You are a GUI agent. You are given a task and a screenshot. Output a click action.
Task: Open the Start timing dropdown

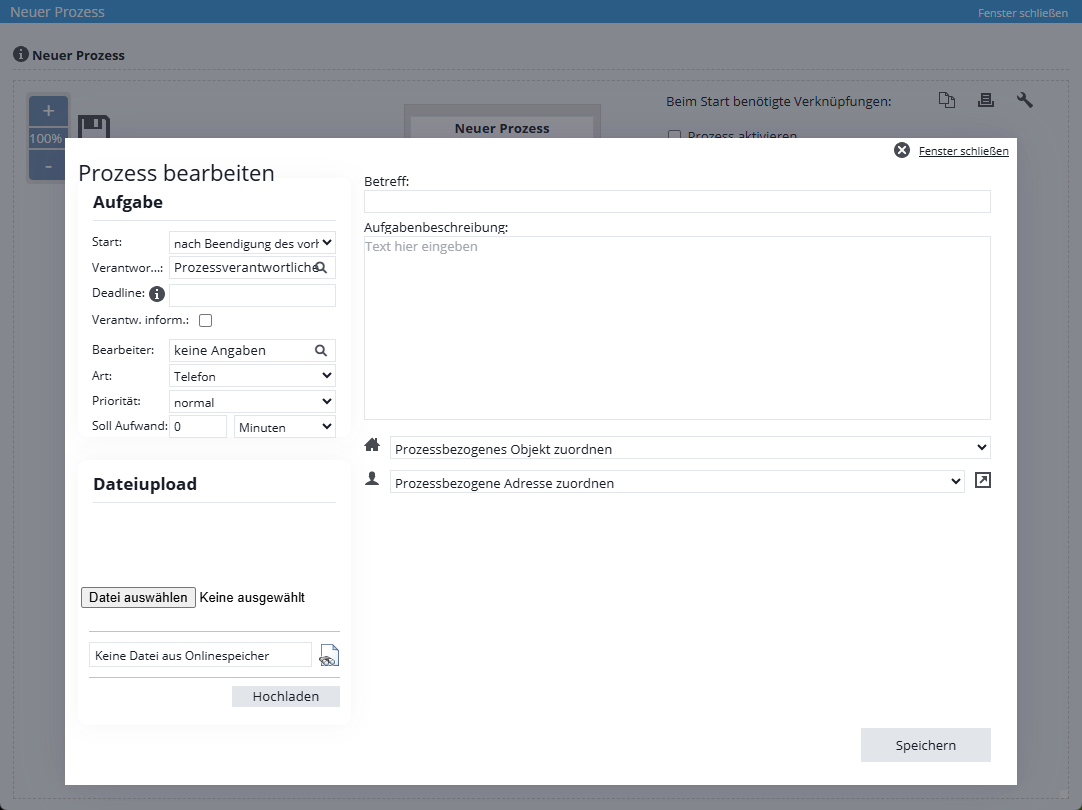pos(252,242)
